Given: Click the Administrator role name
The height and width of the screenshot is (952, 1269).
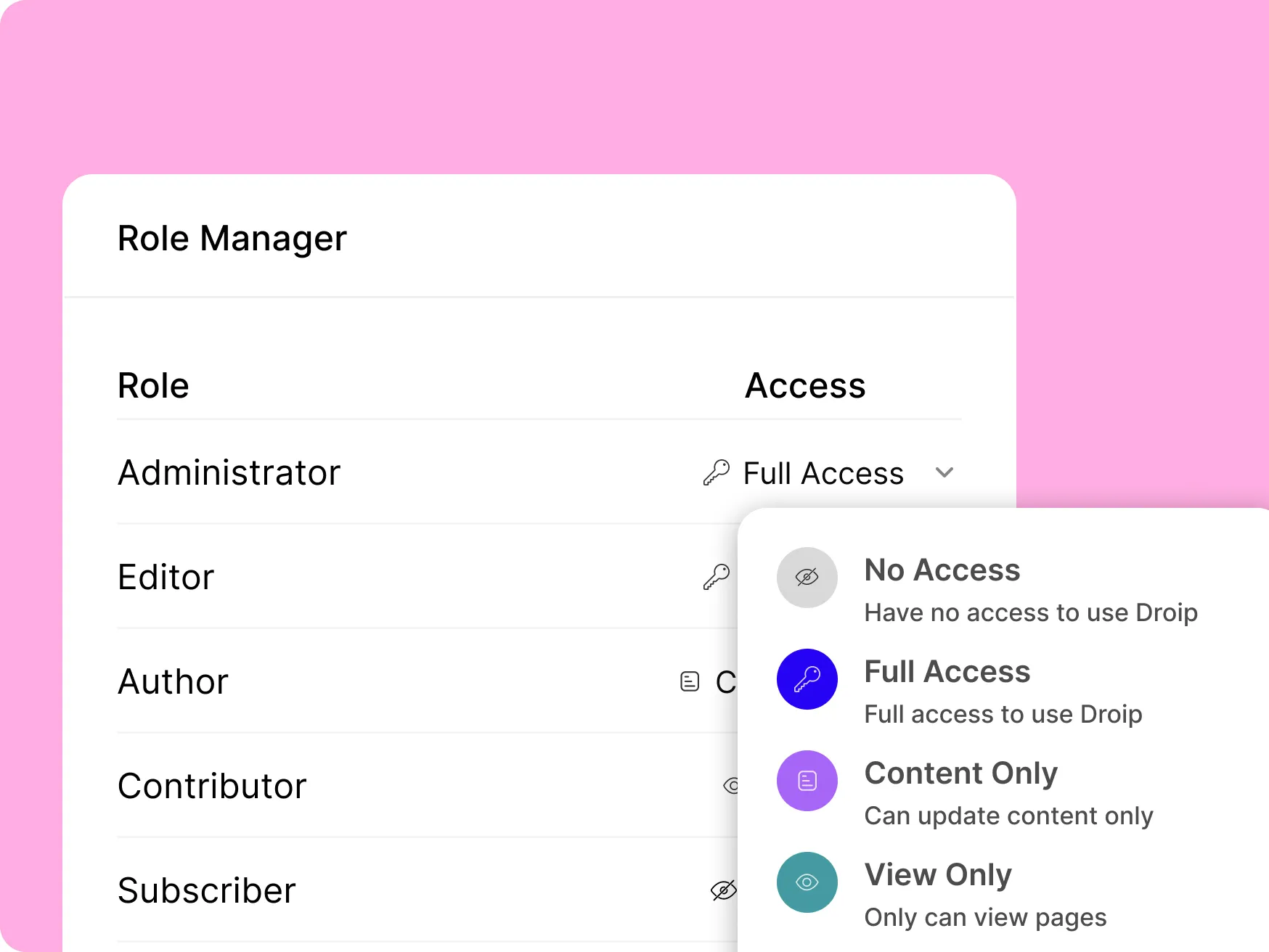Looking at the screenshot, I should pos(229,472).
